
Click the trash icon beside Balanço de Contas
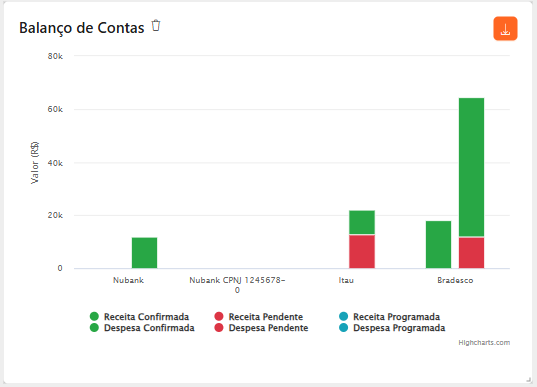pos(156,26)
